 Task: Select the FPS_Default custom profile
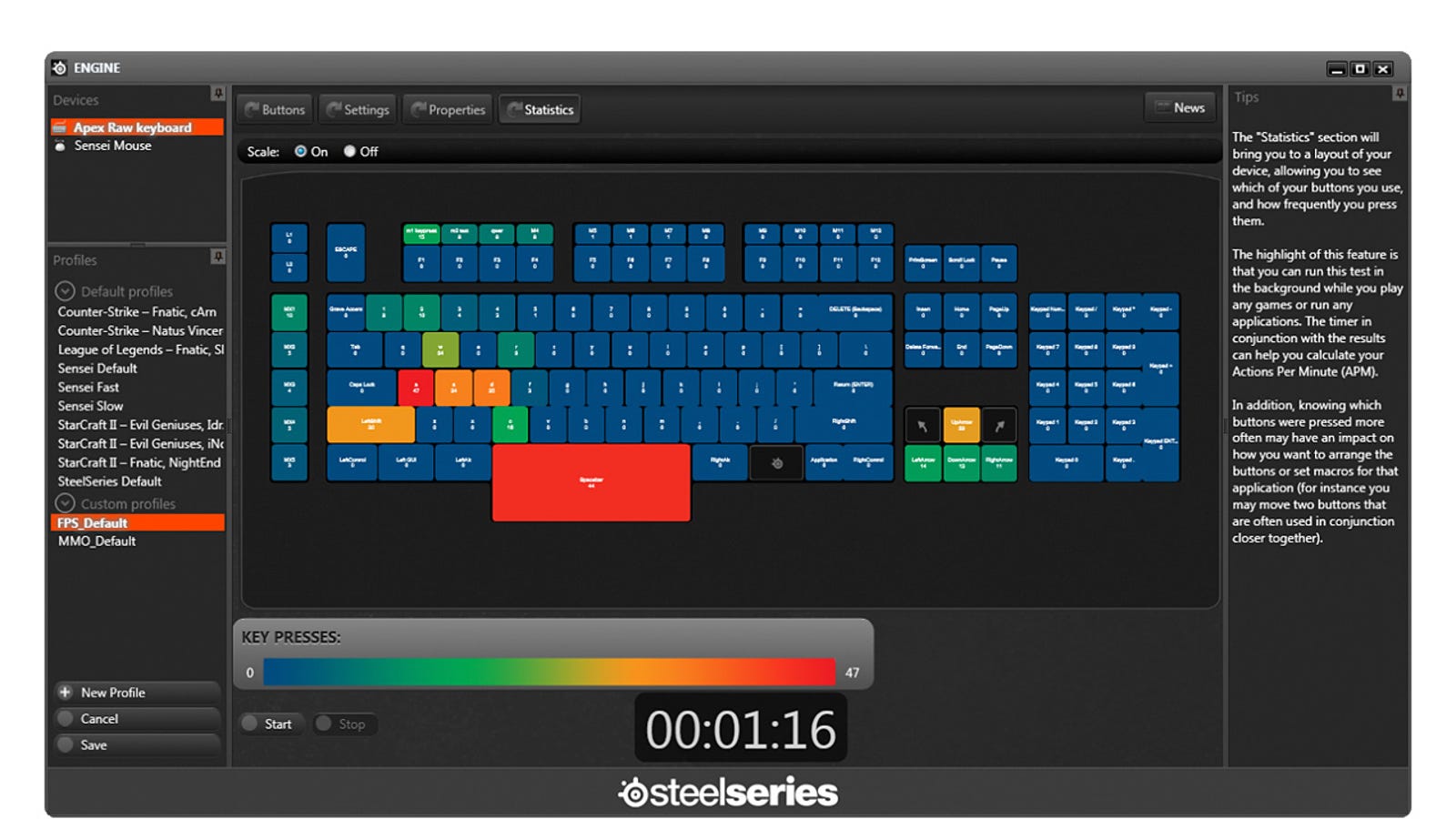pos(137,522)
